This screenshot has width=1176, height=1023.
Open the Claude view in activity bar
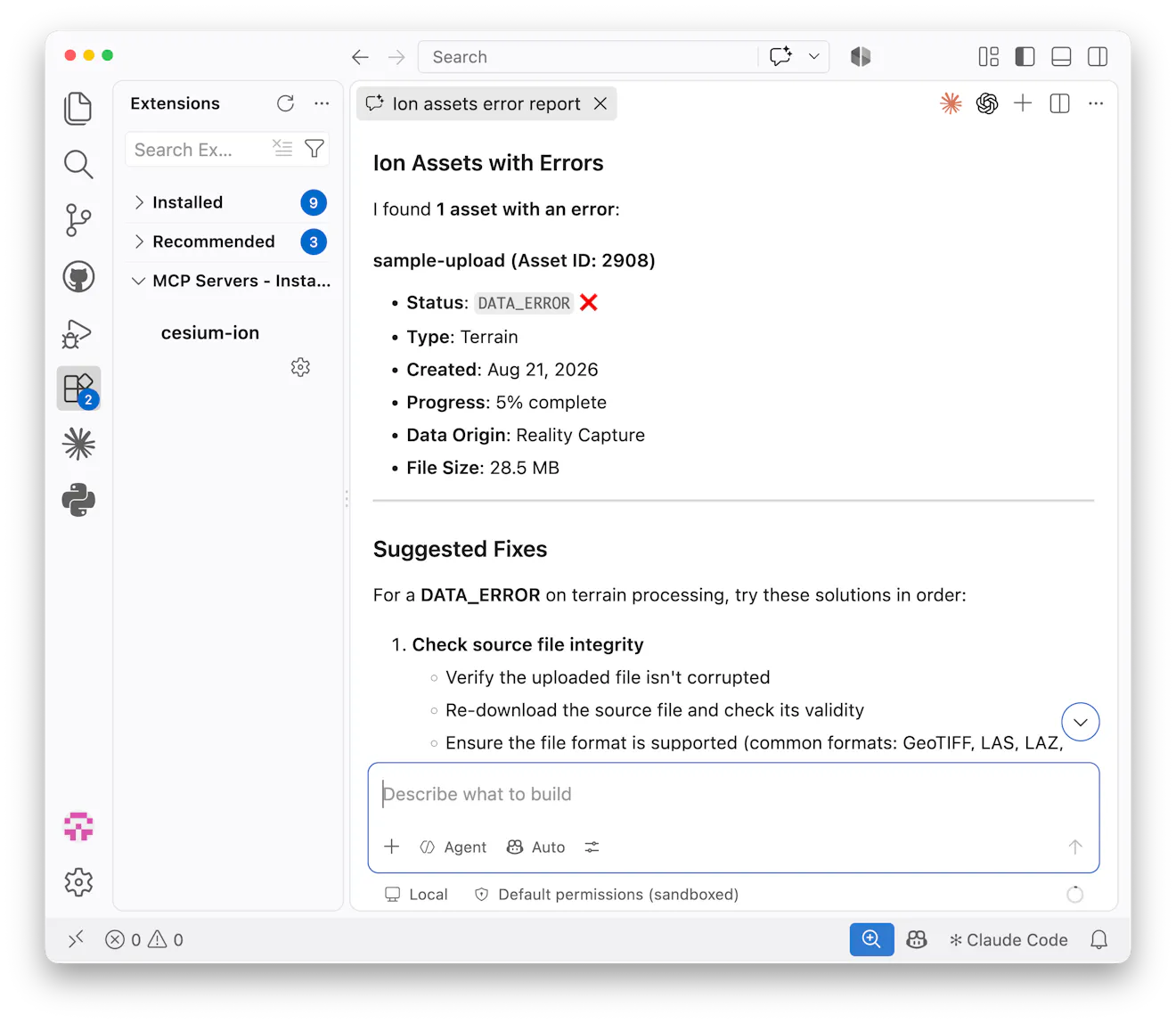pyautogui.click(x=78, y=444)
